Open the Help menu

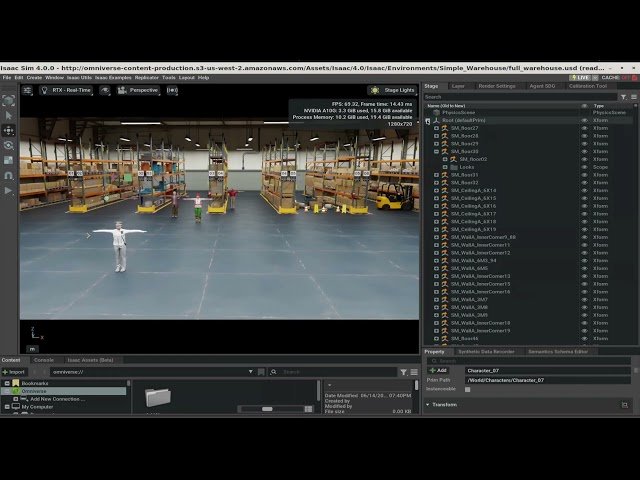pyautogui.click(x=203, y=78)
